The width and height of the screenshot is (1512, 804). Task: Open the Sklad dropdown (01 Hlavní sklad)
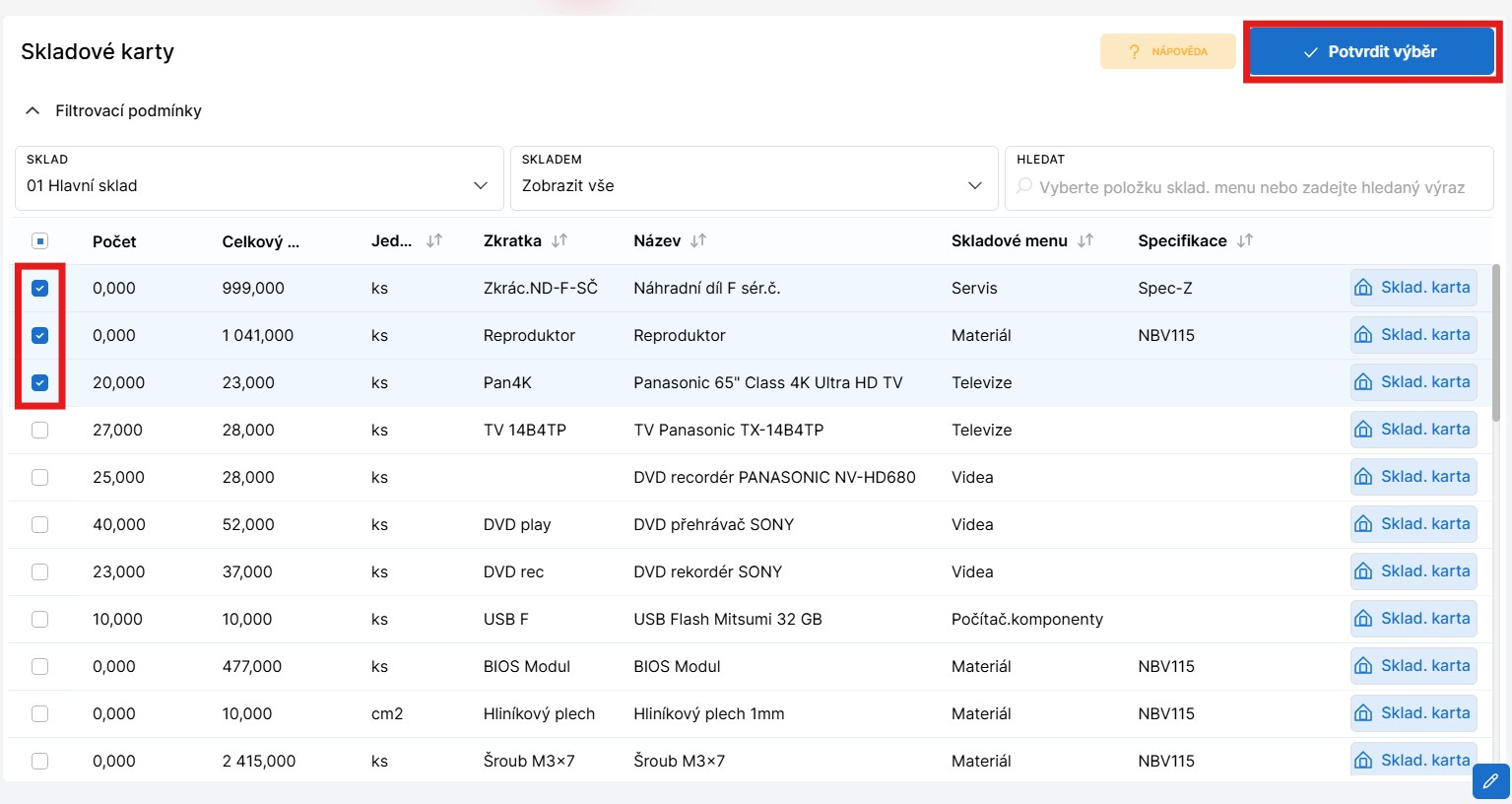[x=259, y=178]
